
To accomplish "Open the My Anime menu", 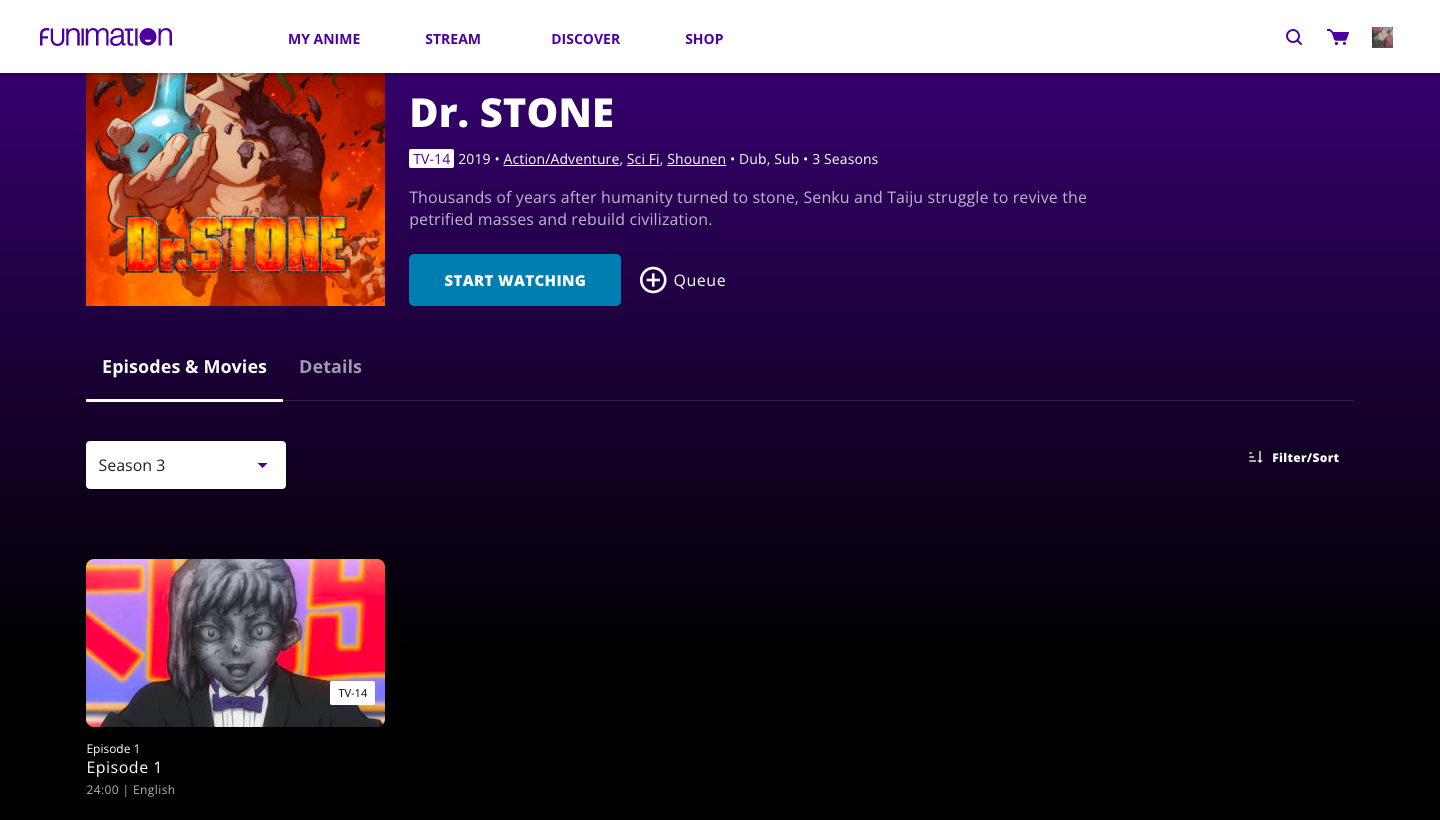I will [x=324, y=39].
